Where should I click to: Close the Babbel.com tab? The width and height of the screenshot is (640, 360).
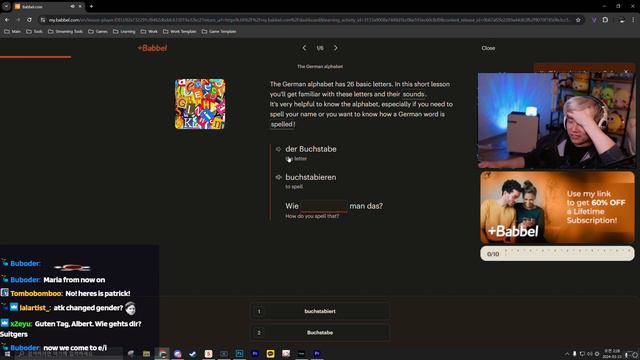80,7
